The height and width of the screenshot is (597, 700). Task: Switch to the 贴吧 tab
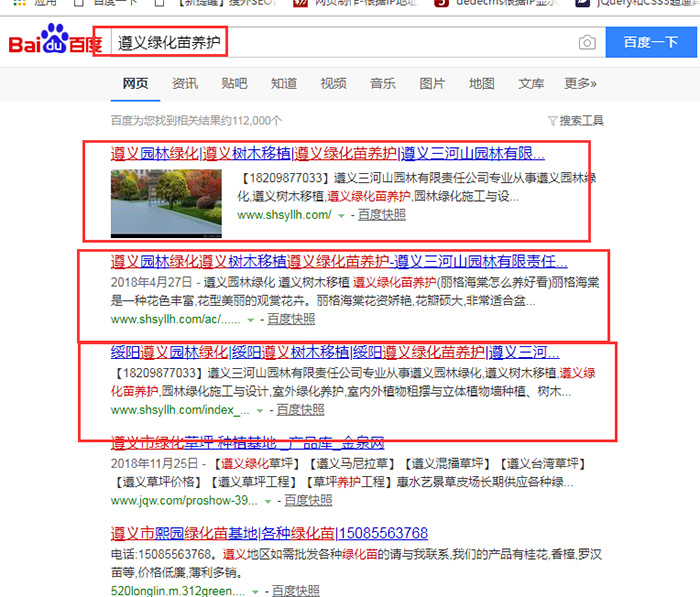click(234, 83)
